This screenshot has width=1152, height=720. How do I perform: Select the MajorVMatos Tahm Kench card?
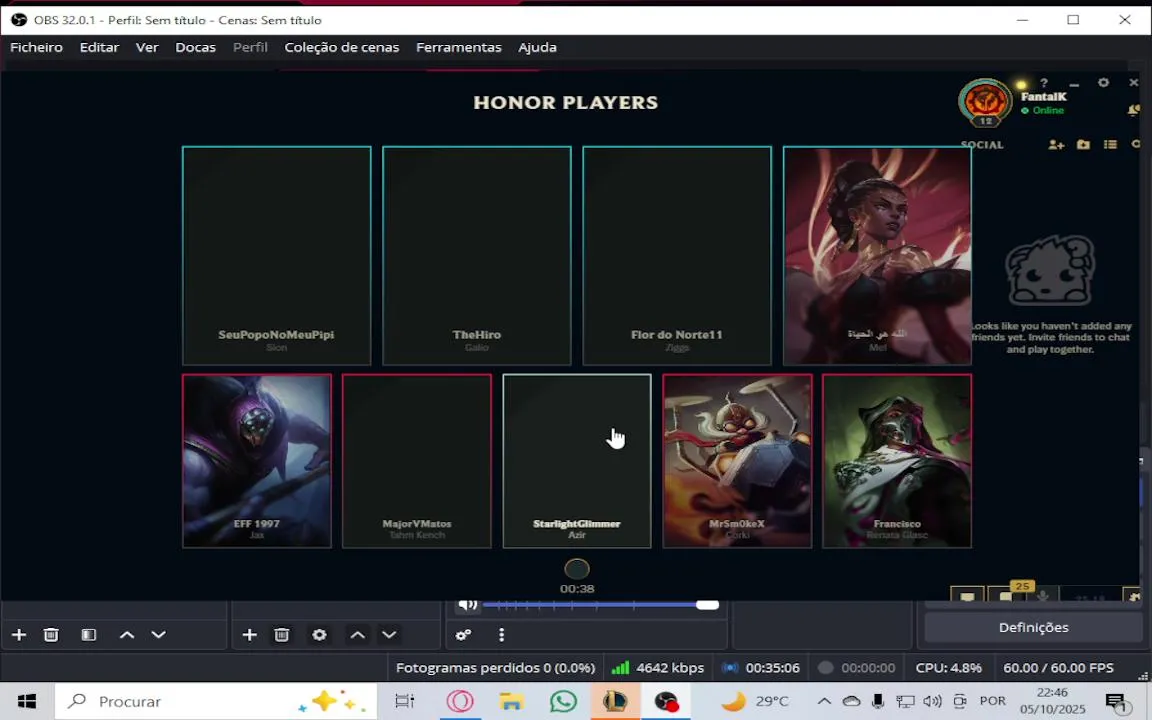(417, 461)
